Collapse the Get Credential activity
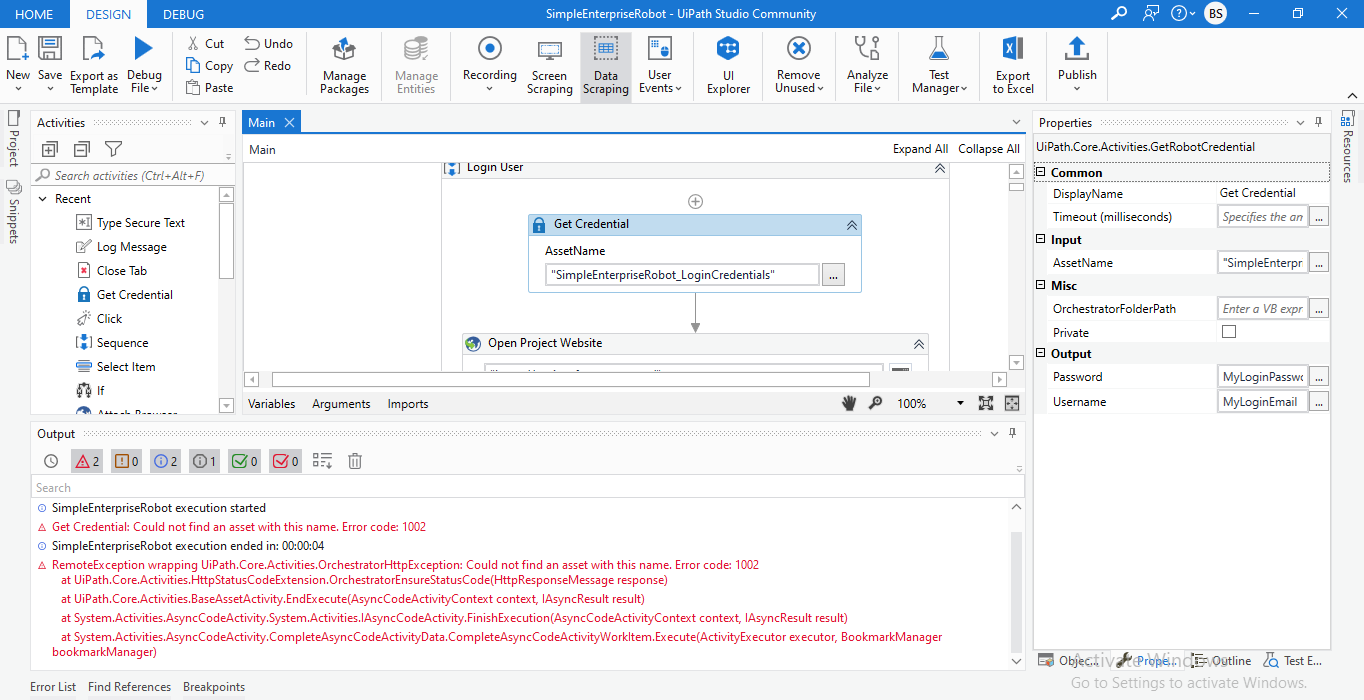The width and height of the screenshot is (1364, 700). coord(851,225)
